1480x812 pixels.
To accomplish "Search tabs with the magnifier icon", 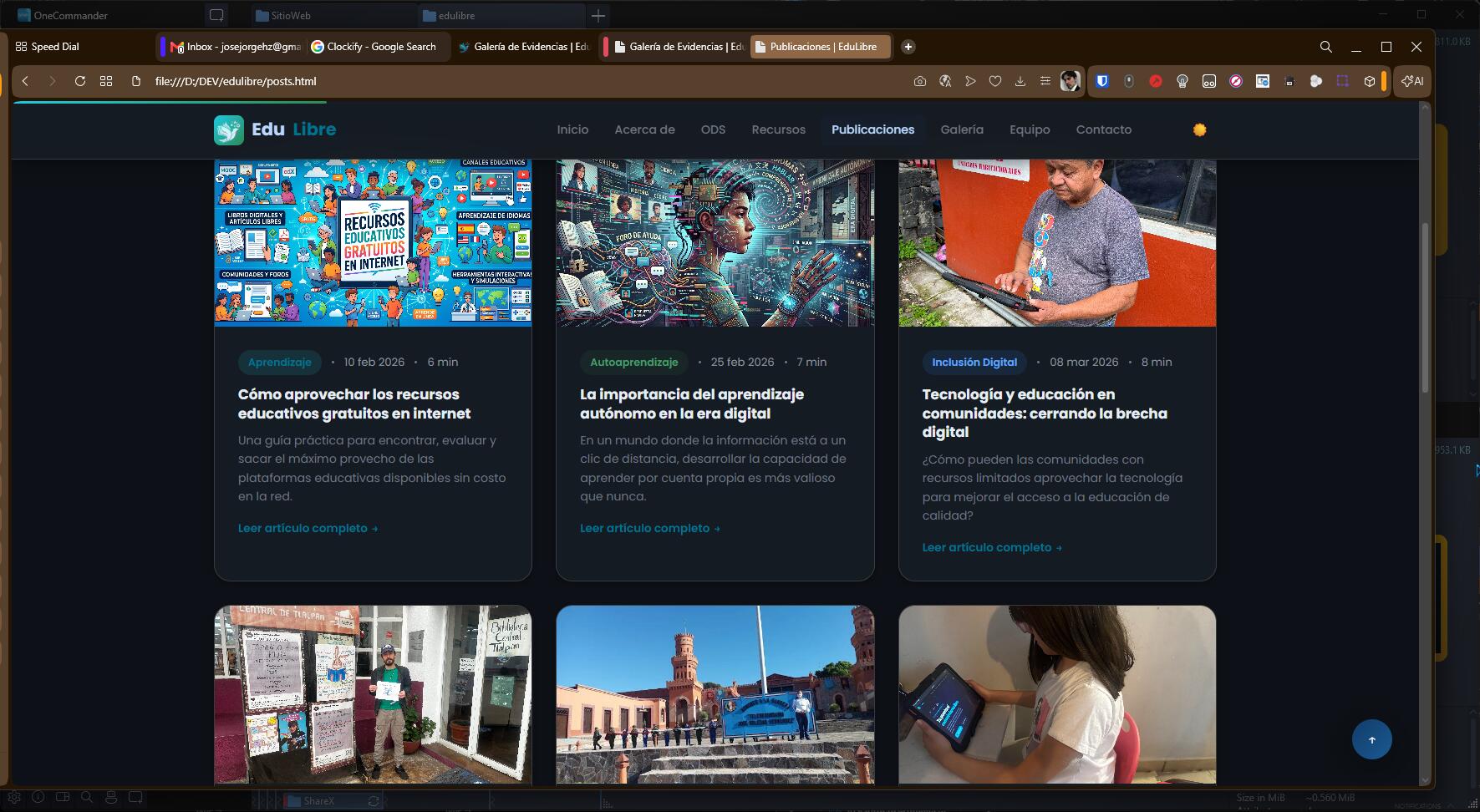I will (x=1326, y=47).
